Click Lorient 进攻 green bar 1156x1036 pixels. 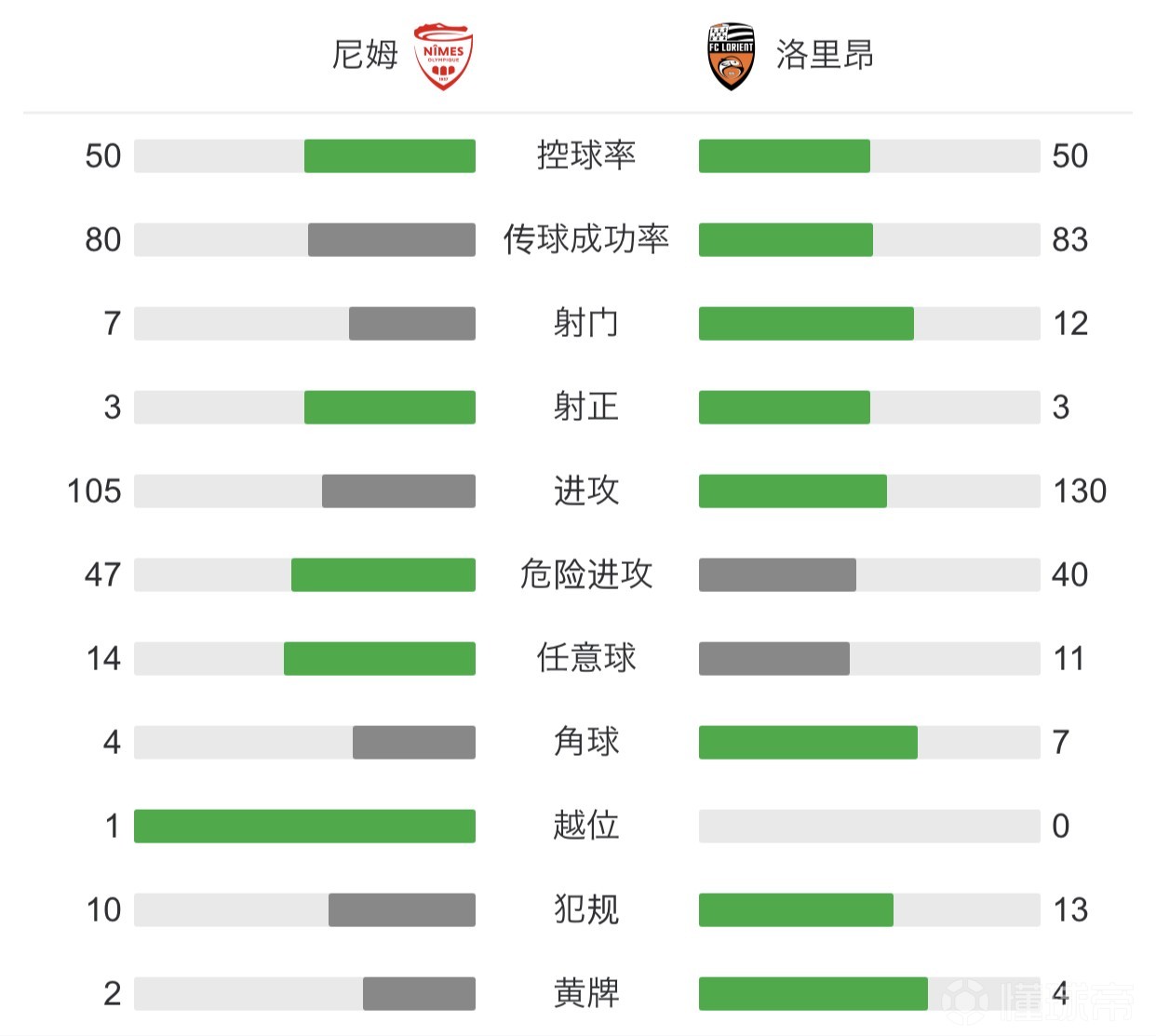pos(793,491)
